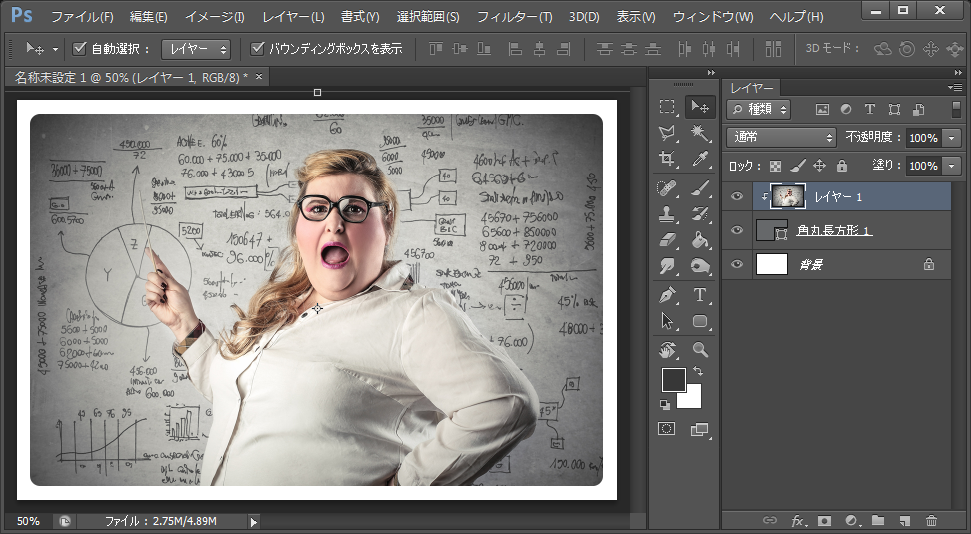Viewport: 971px width, 534px height.
Task: Open the イメージ(I) menu
Action: pos(214,17)
